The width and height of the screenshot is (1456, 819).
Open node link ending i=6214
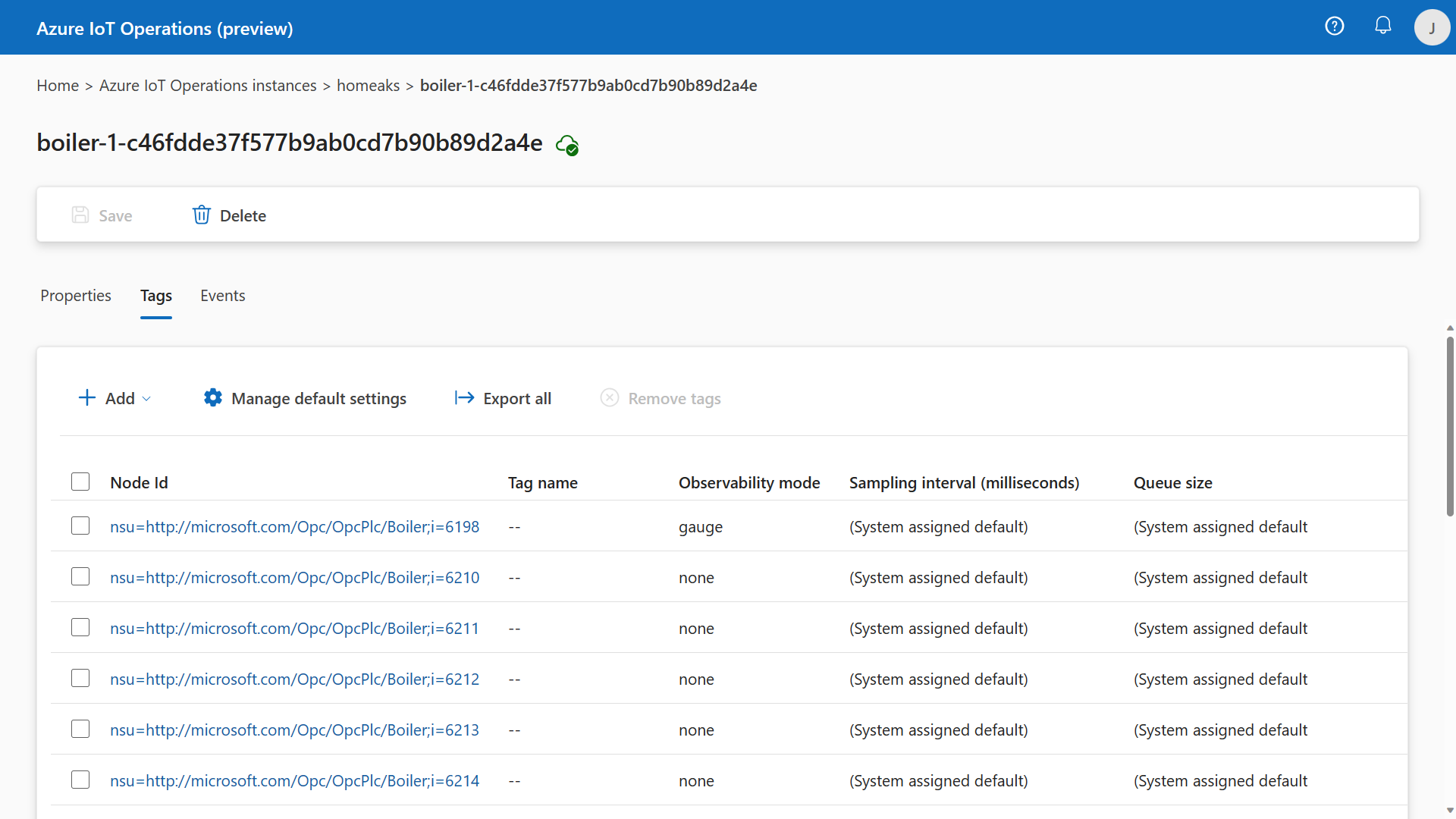click(294, 781)
